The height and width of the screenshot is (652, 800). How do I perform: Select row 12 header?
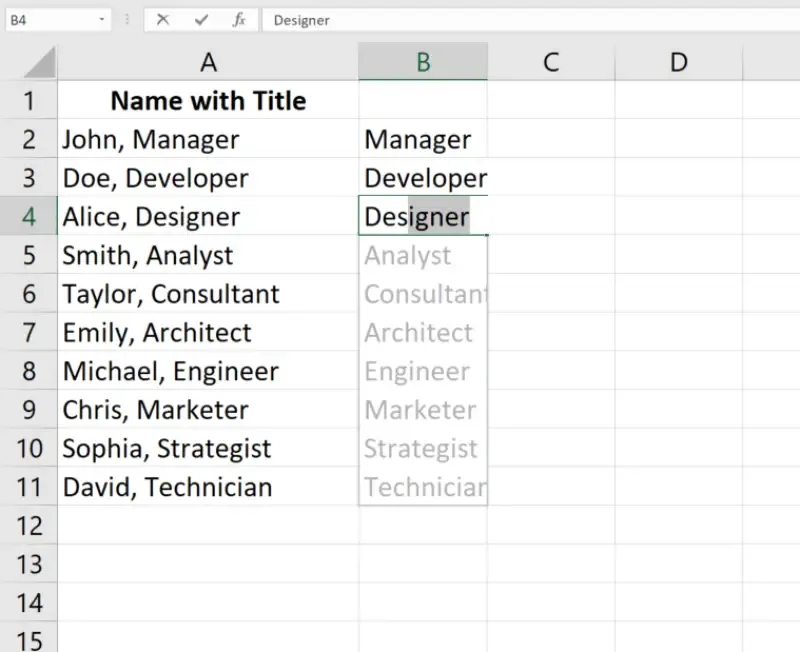28,526
